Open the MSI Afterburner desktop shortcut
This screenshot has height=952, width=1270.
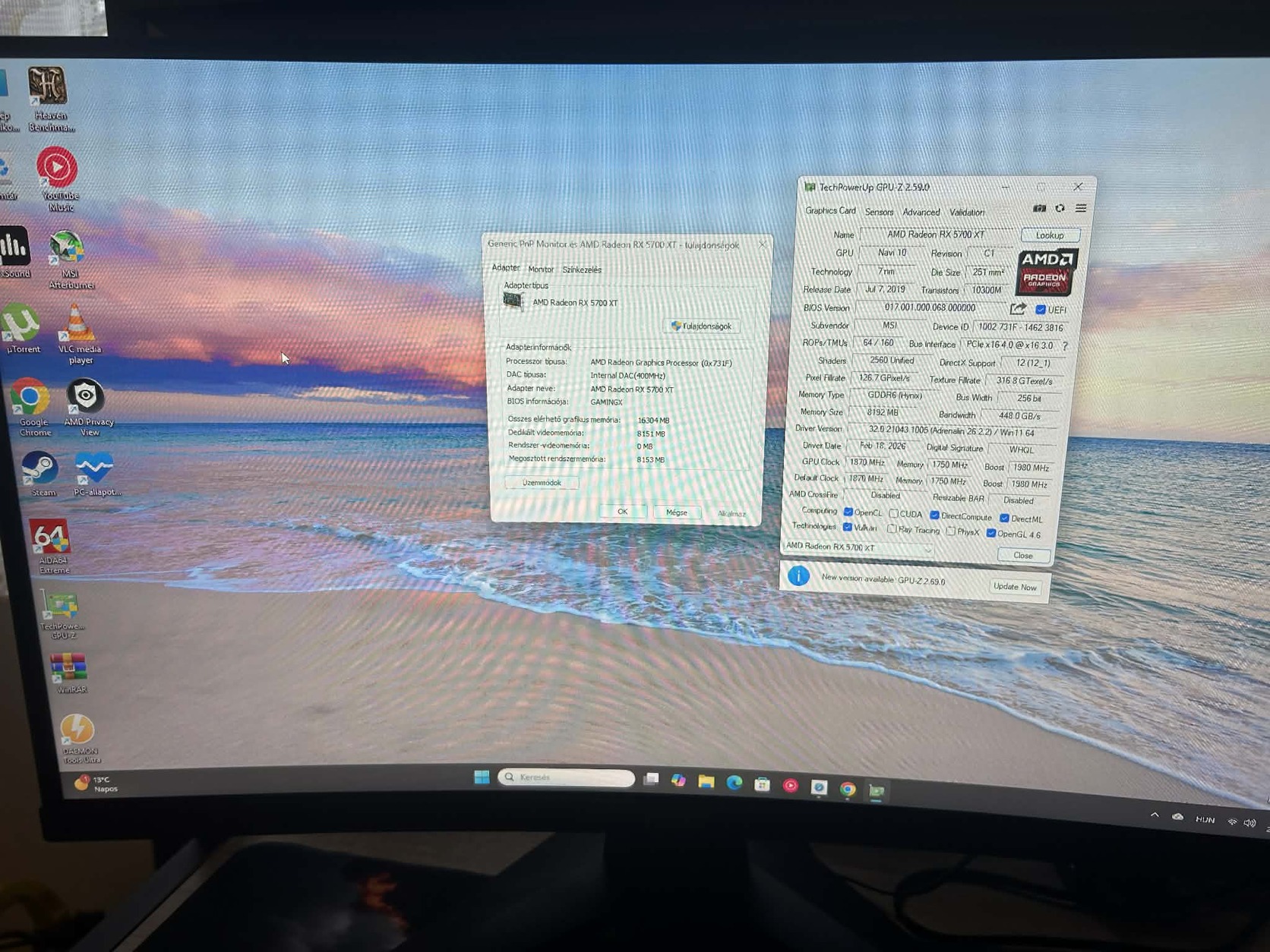pos(69,260)
